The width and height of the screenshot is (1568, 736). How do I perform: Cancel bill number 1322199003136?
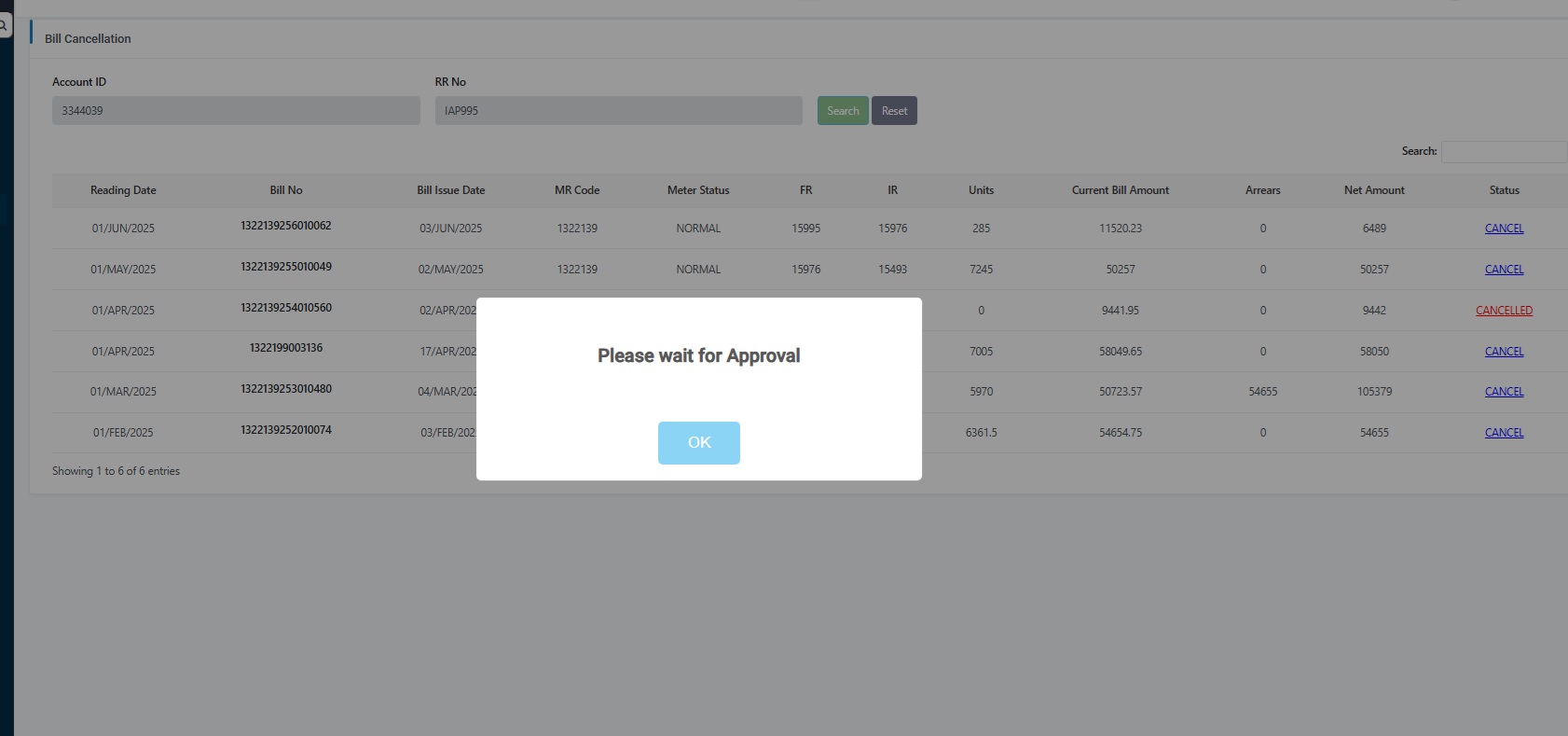coord(1504,352)
